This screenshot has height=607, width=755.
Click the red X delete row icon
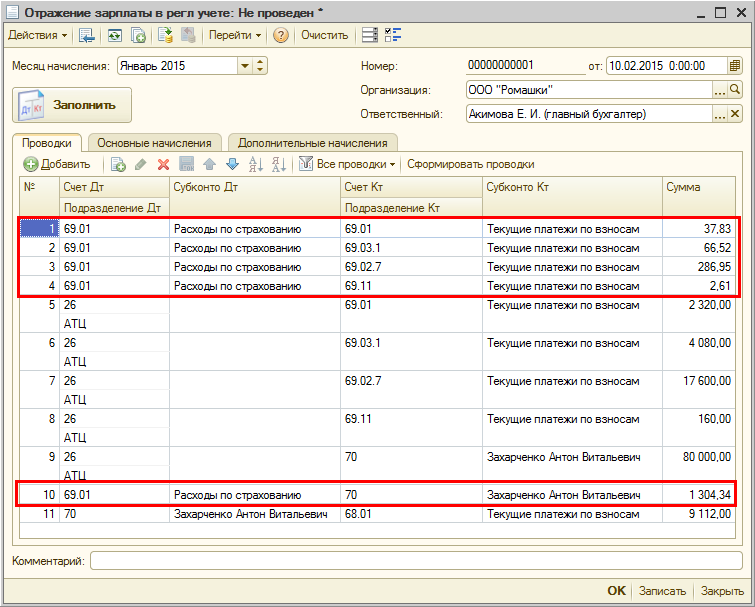coord(163,164)
